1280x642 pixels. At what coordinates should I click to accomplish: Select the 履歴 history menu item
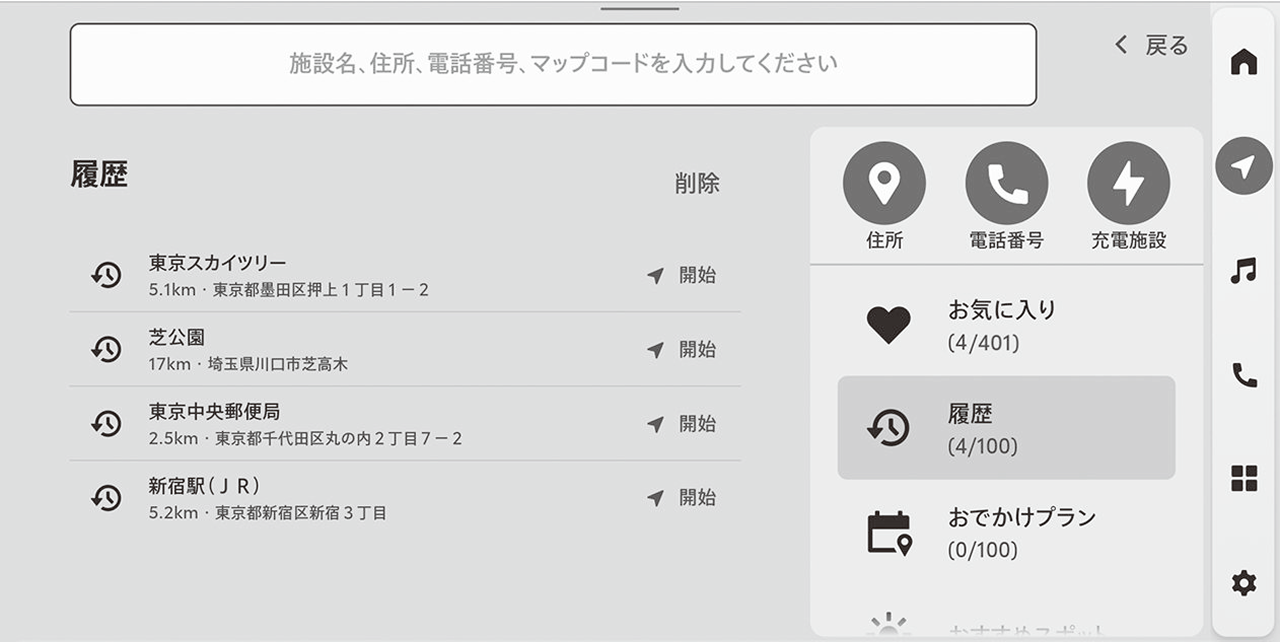pos(1005,428)
